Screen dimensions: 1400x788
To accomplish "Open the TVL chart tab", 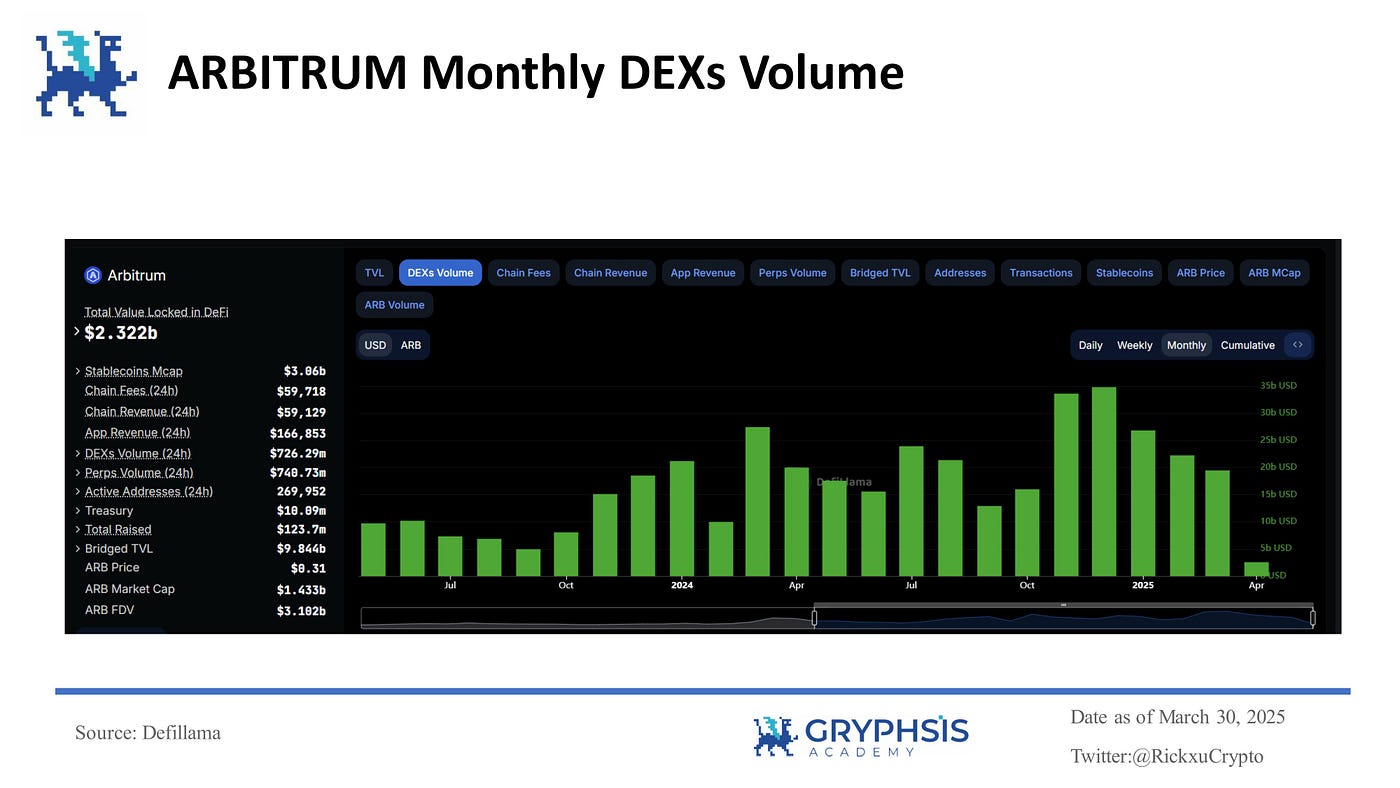I will tap(374, 273).
